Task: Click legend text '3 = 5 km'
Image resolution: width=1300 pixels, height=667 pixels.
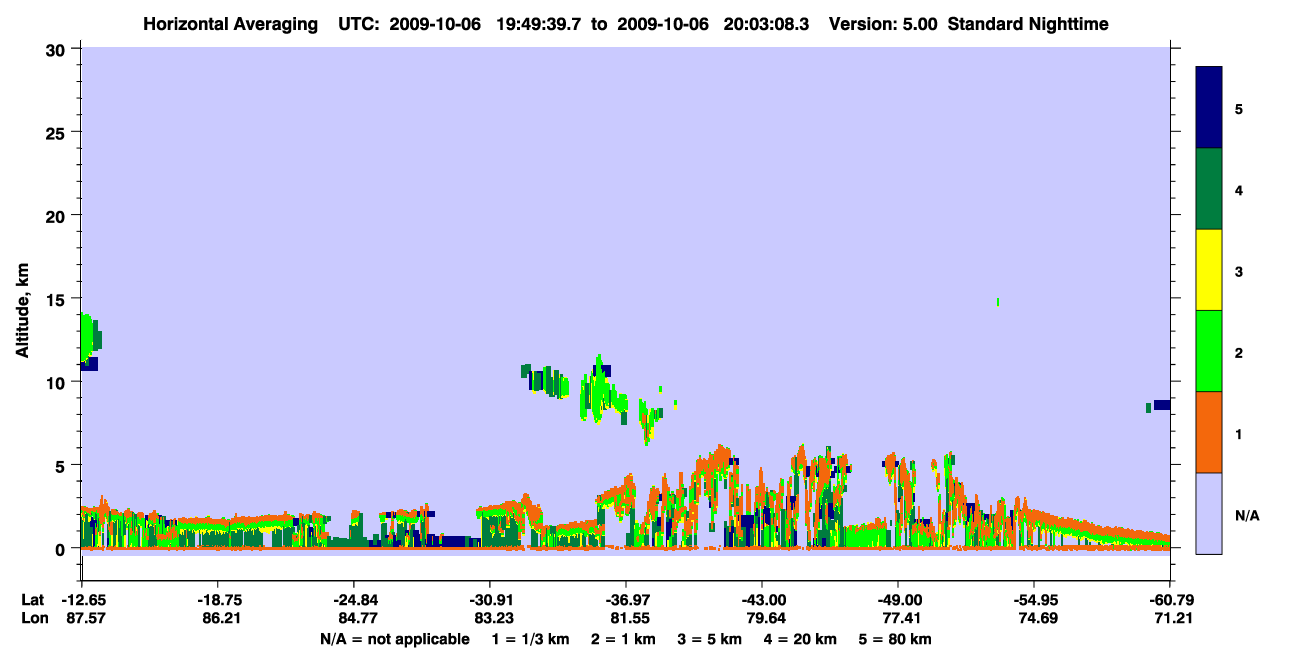Action: point(709,639)
